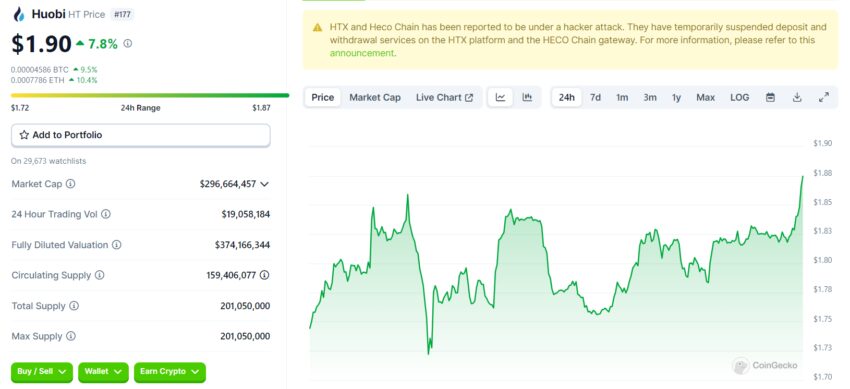This screenshot has height=389, width=850.
Task: Click the download chart data icon
Action: tap(797, 98)
